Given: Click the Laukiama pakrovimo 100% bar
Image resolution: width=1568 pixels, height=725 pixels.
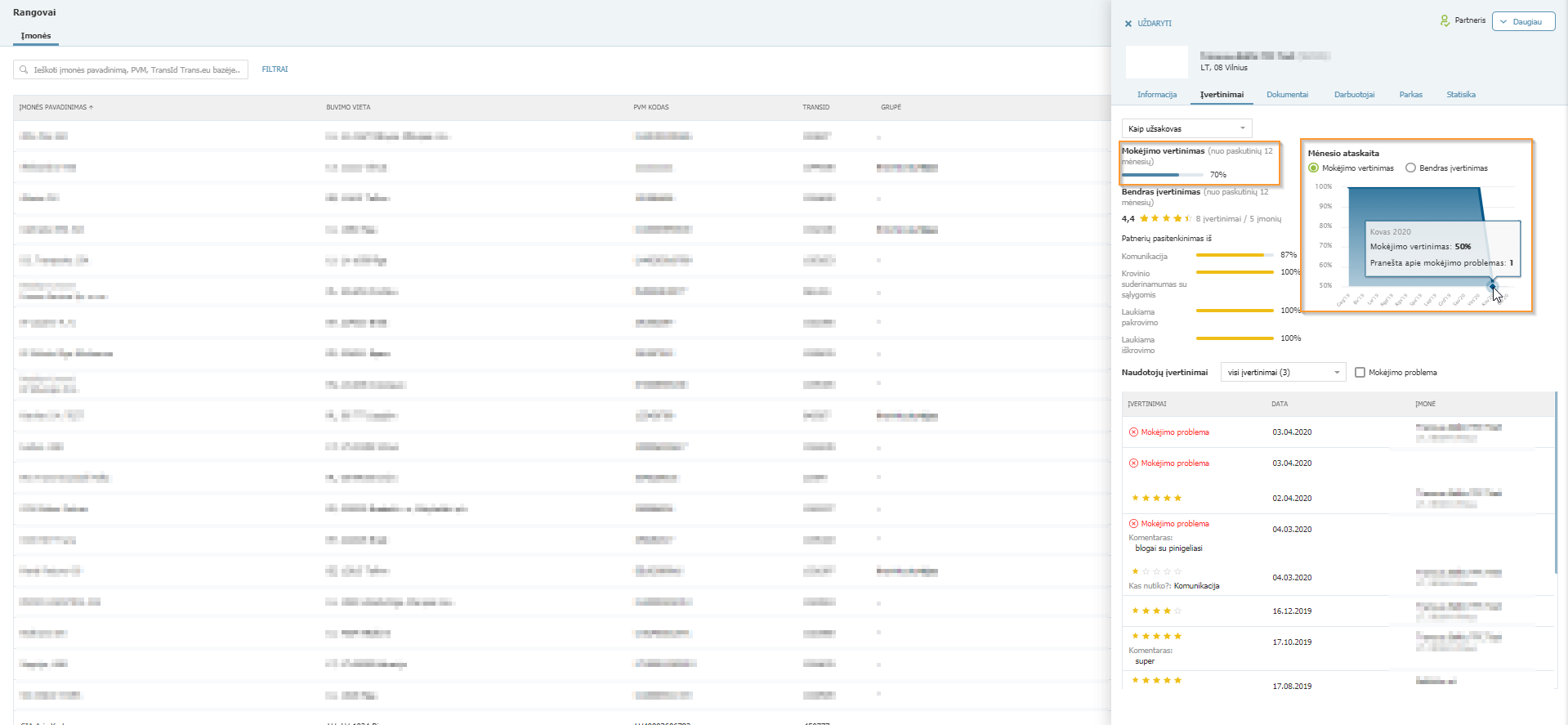Looking at the screenshot, I should click(1235, 311).
